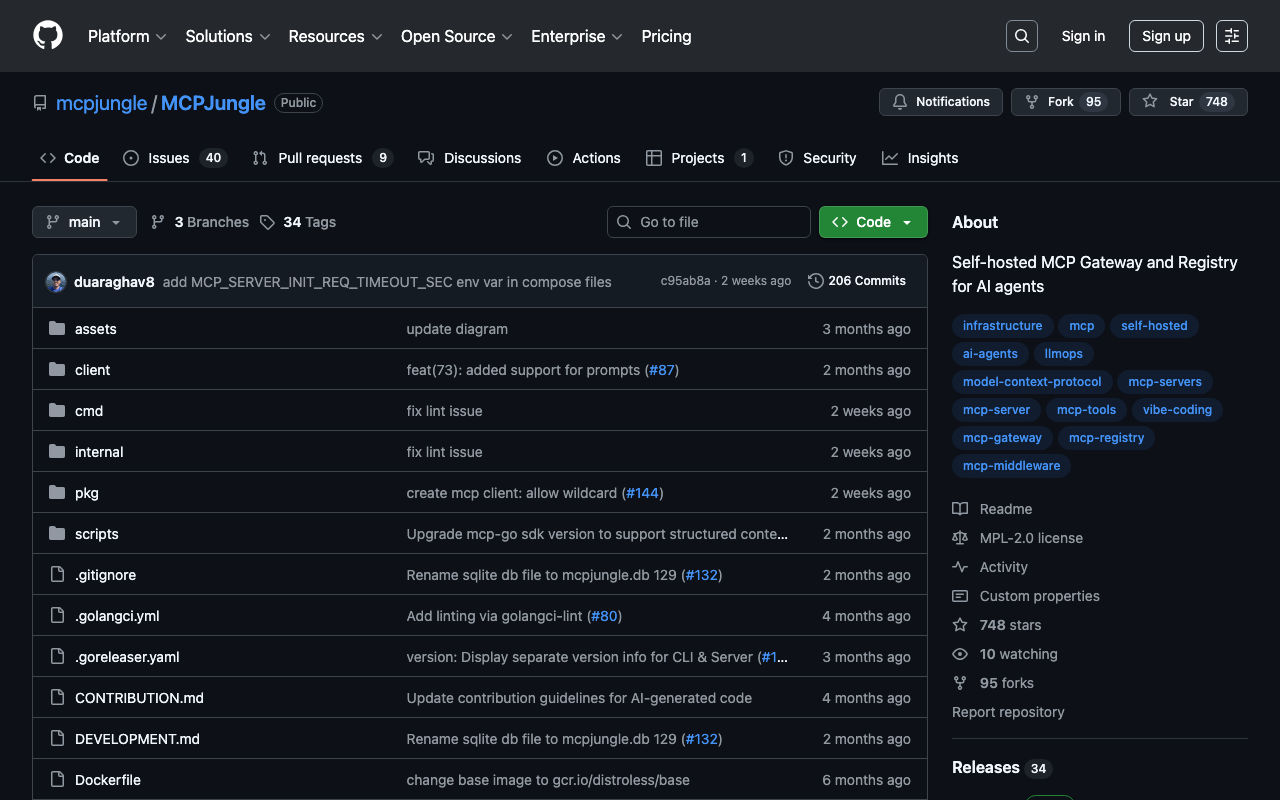This screenshot has height=800, width=1280.
Task: Click the Sign up button
Action: (x=1166, y=36)
